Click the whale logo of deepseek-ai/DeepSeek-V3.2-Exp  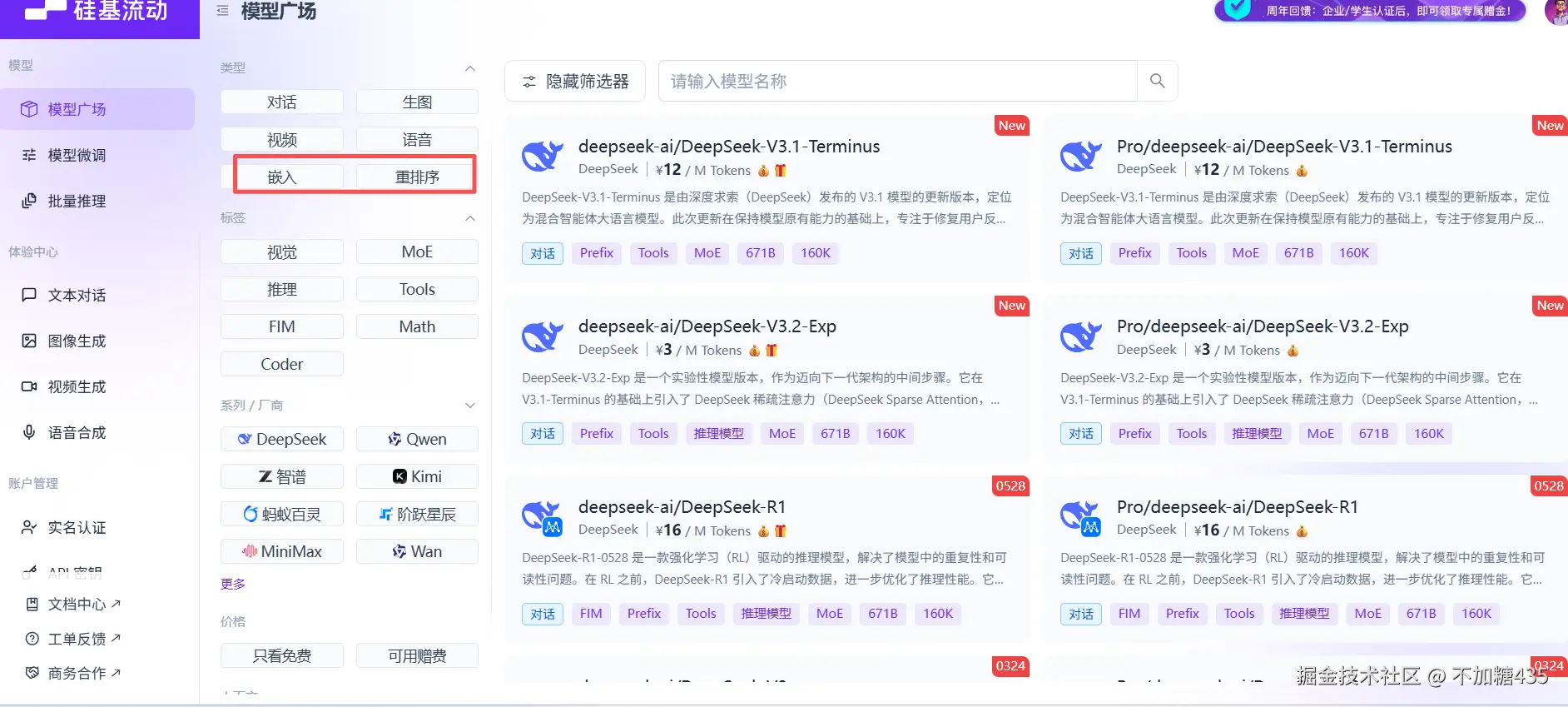coord(543,336)
